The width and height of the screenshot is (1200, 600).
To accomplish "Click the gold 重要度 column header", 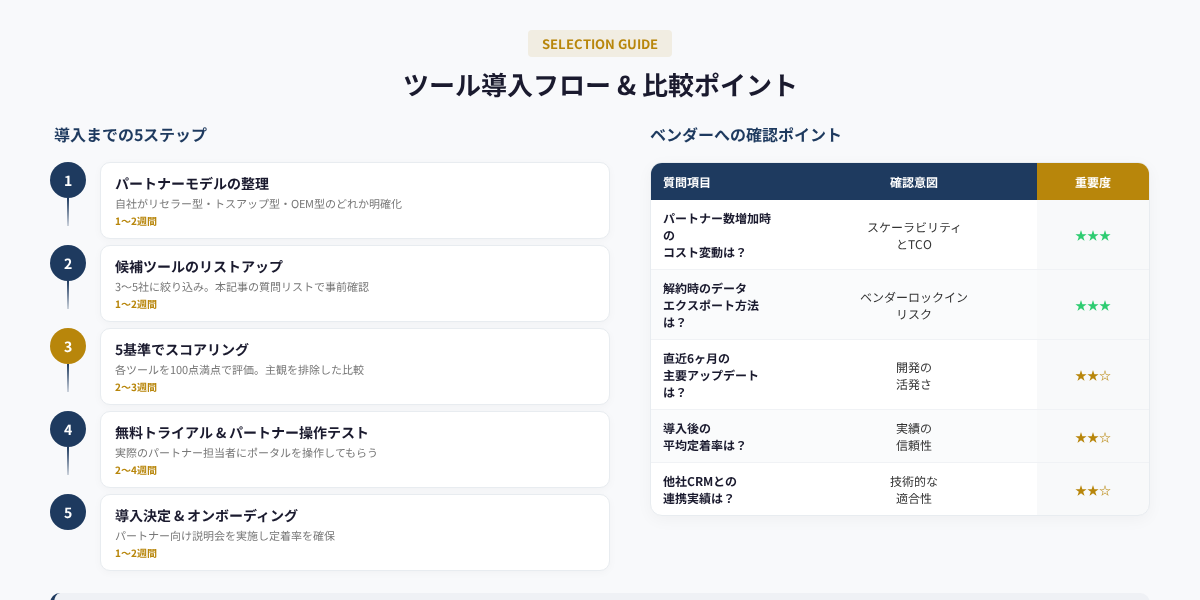I will [x=1092, y=182].
